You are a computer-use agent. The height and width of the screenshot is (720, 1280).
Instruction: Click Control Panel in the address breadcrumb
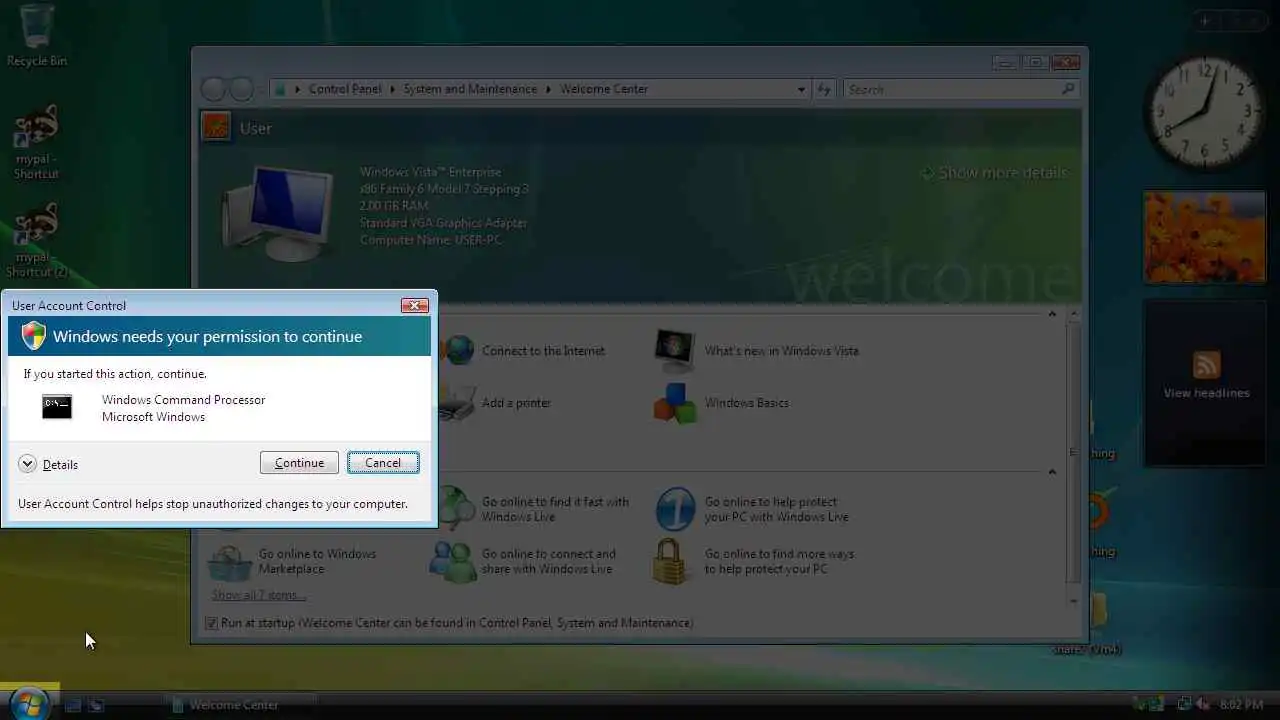click(x=345, y=89)
